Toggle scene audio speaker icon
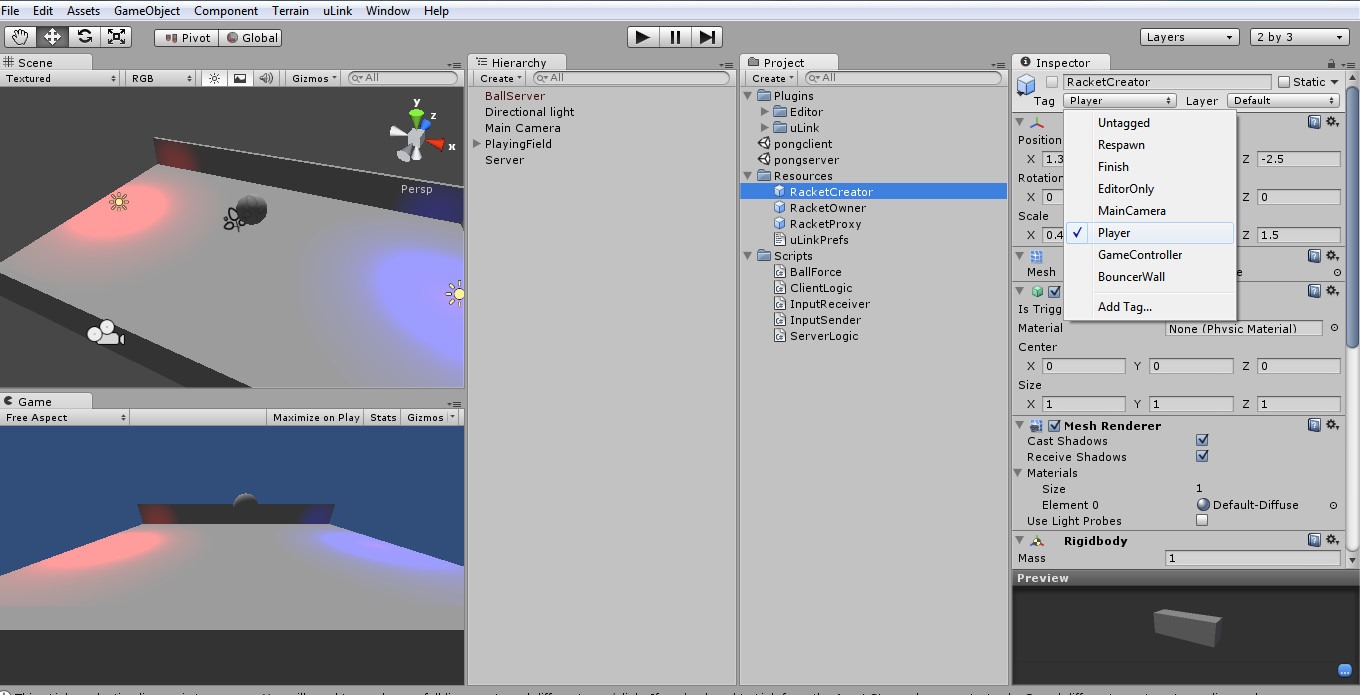Image resolution: width=1360 pixels, height=695 pixels. tap(266, 78)
